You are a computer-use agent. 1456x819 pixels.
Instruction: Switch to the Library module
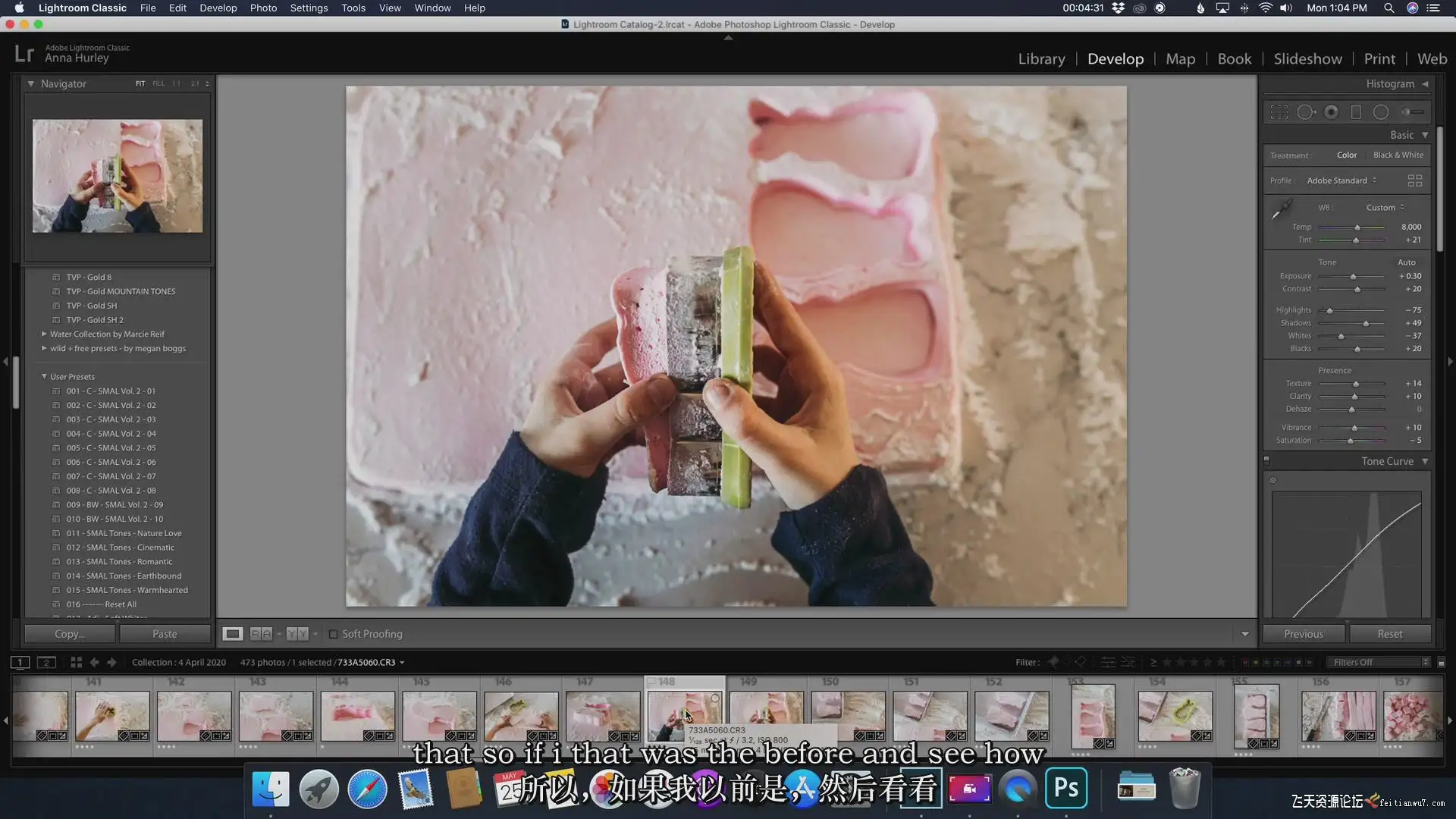tap(1041, 58)
